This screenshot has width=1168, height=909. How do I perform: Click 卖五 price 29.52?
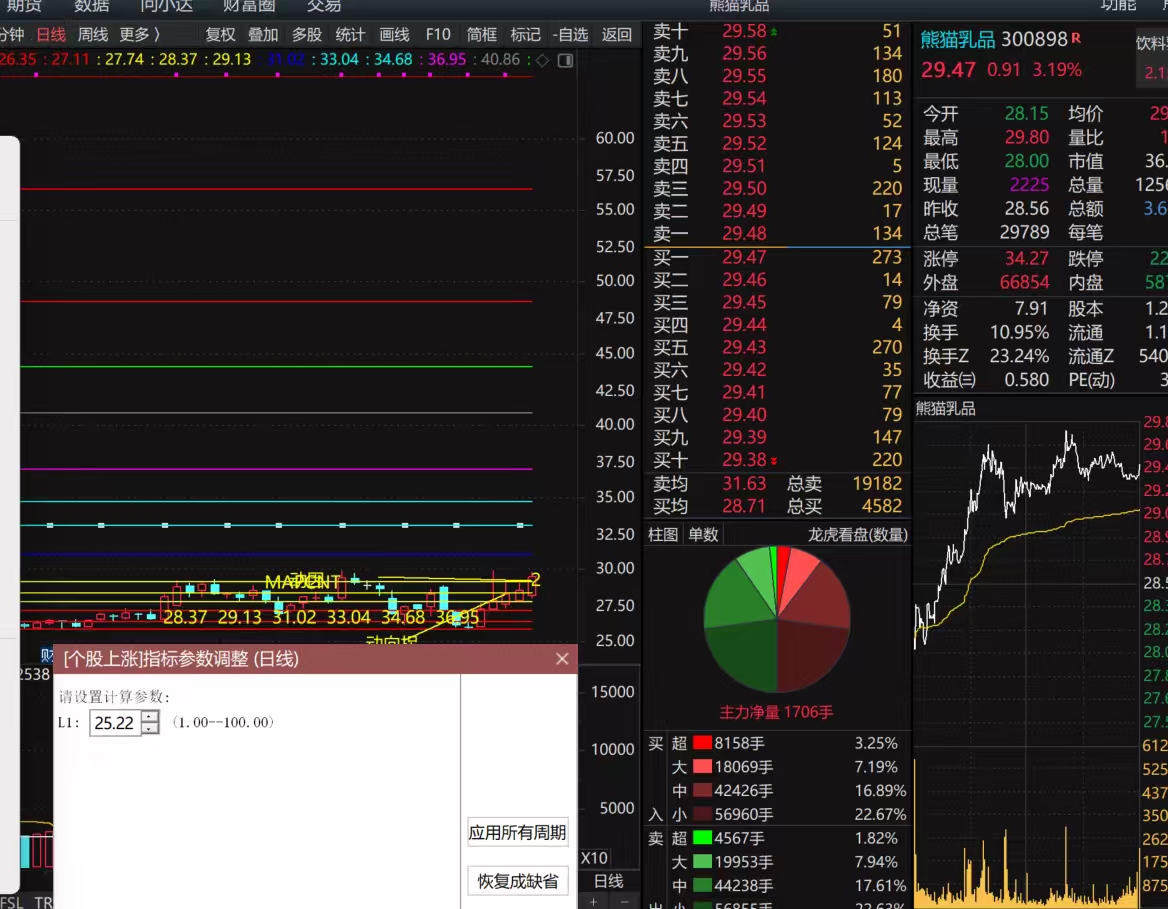coord(744,143)
